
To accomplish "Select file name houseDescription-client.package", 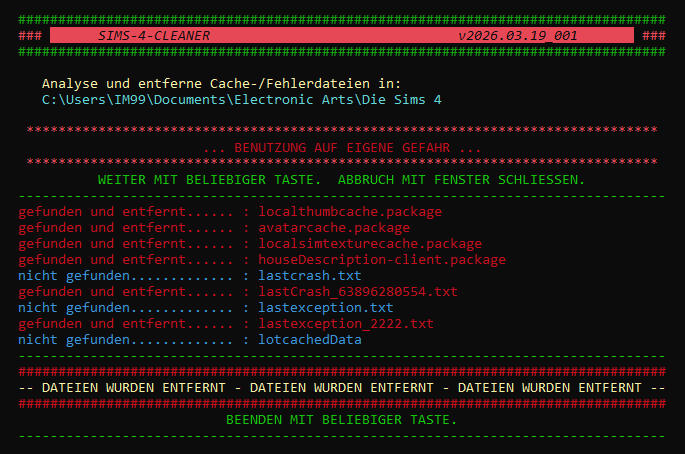I will pos(382,260).
